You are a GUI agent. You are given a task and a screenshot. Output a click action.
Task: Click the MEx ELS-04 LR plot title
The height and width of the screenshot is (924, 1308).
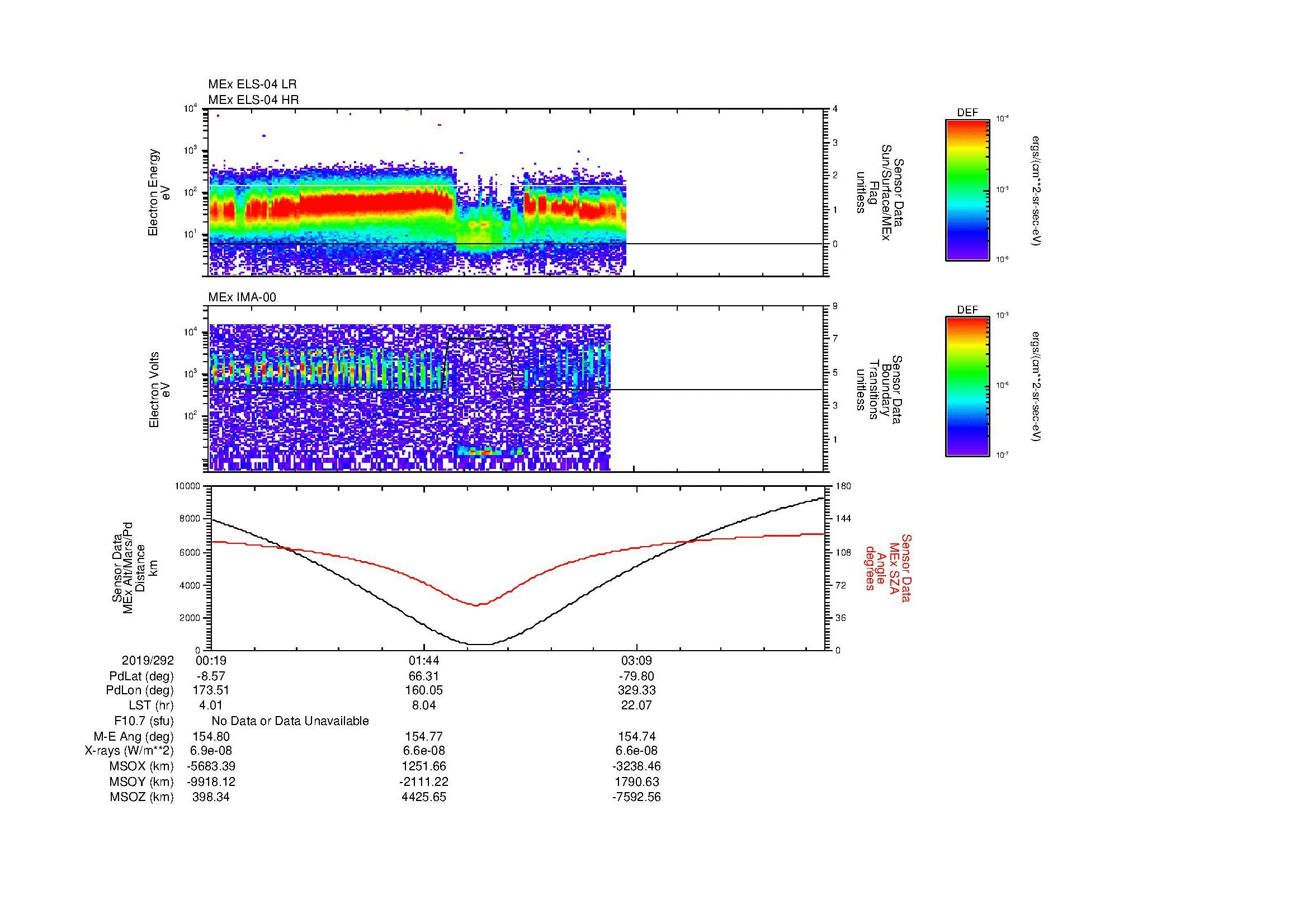tap(252, 84)
